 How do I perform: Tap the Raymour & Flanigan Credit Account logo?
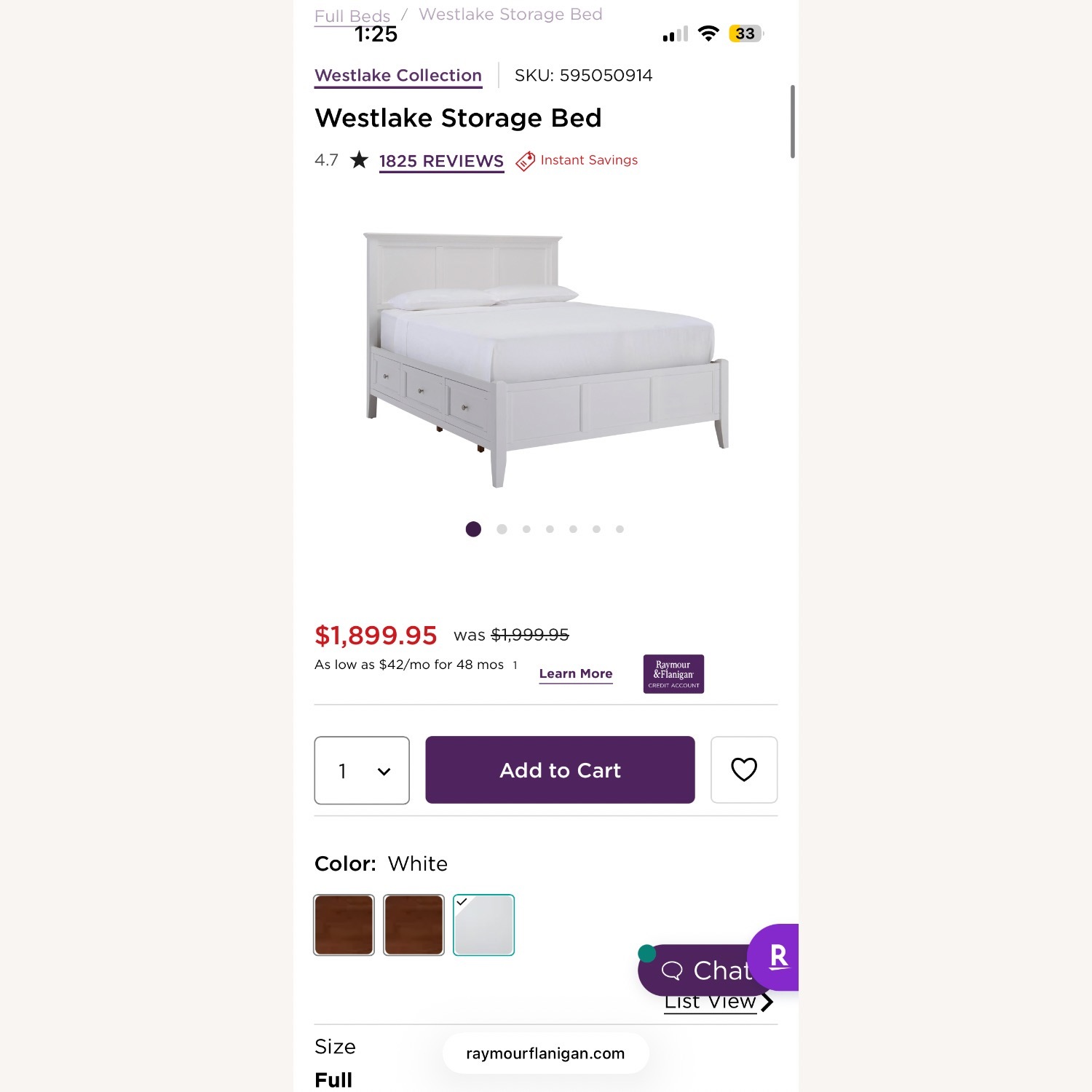point(673,673)
